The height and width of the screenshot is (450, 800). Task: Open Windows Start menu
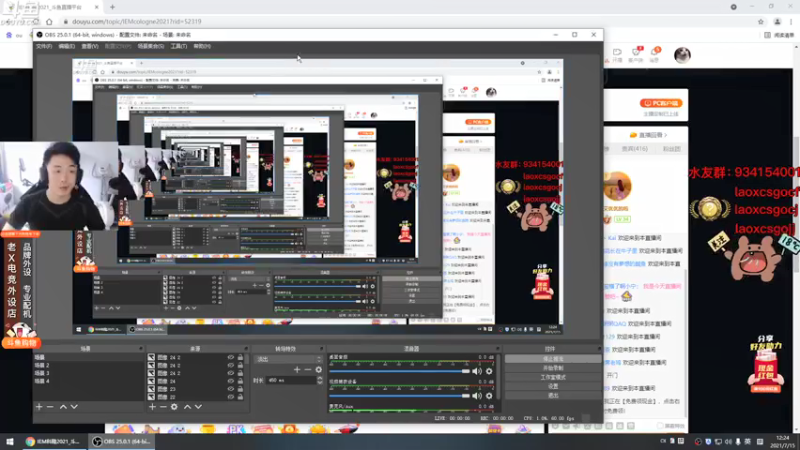(9, 441)
